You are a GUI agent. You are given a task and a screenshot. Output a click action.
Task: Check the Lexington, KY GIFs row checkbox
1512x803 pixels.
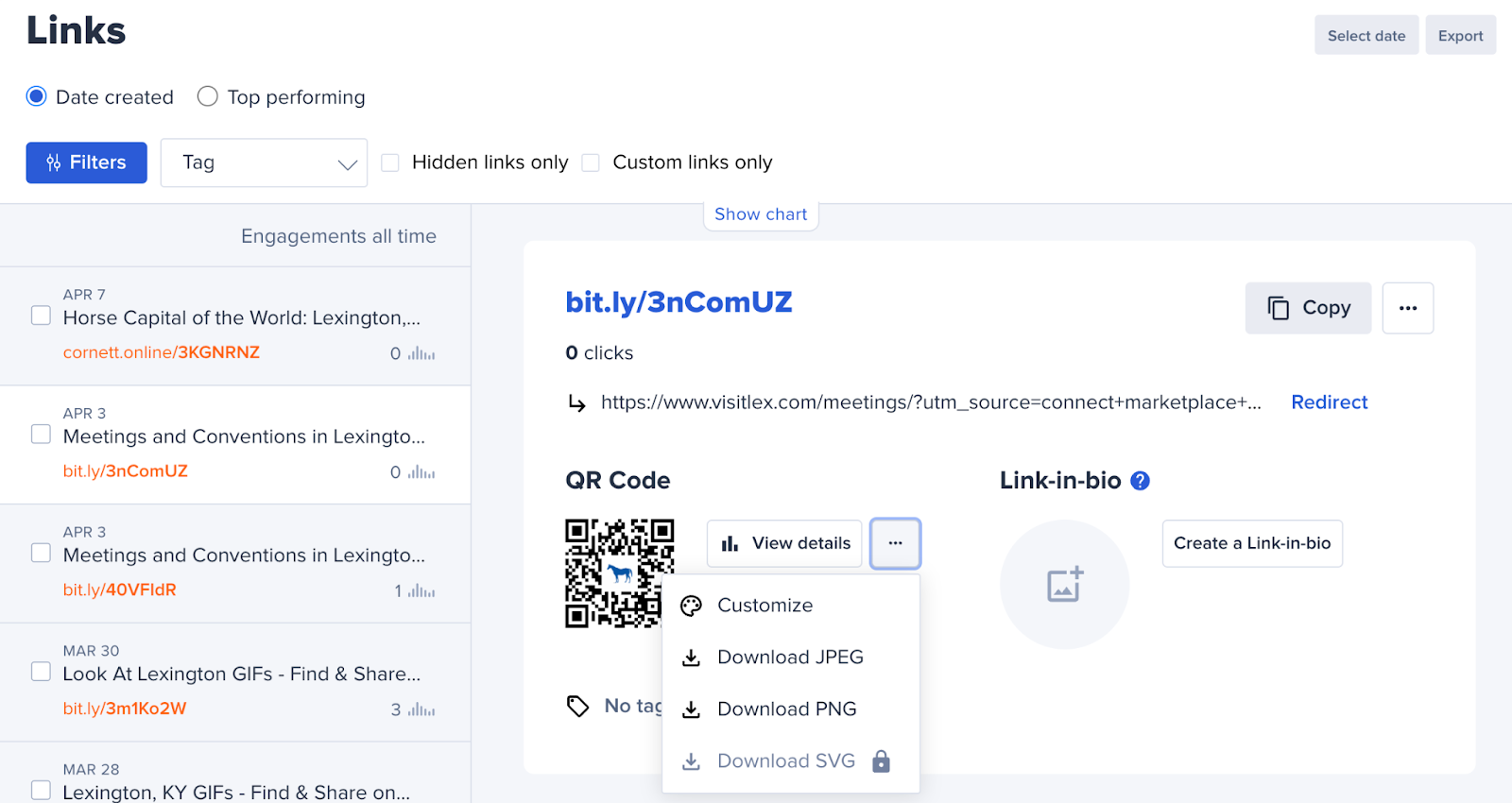(41, 790)
